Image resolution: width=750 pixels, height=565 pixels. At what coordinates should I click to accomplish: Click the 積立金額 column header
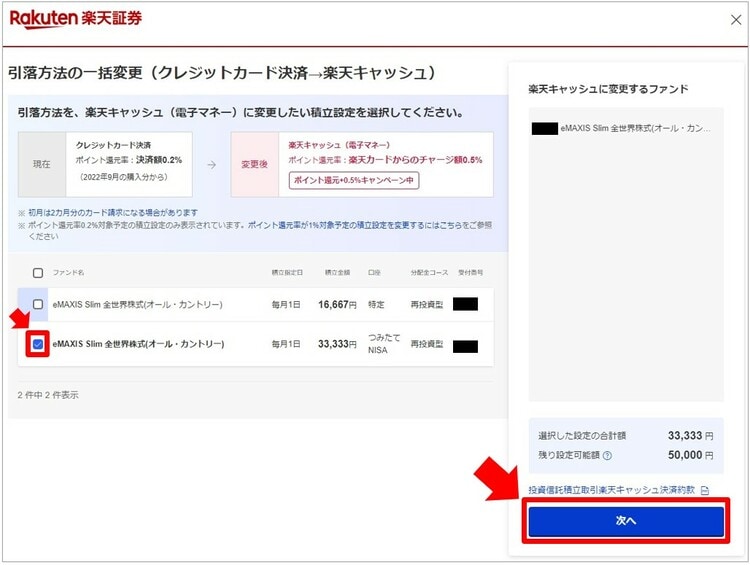[337, 273]
